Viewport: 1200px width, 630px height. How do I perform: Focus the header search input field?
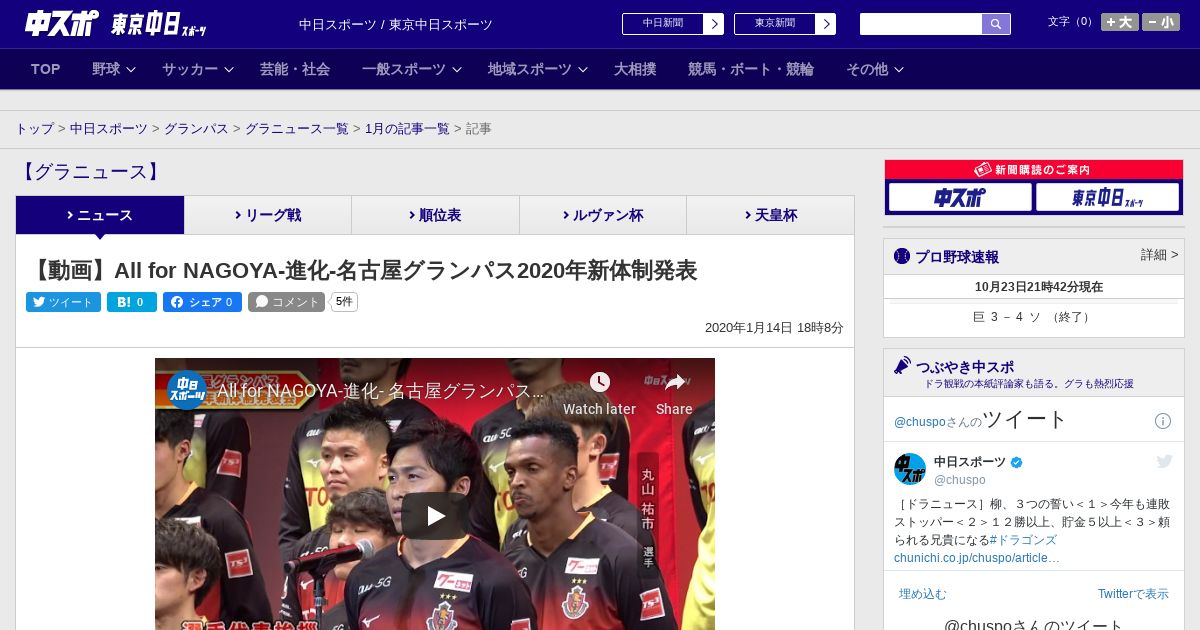tap(921, 24)
